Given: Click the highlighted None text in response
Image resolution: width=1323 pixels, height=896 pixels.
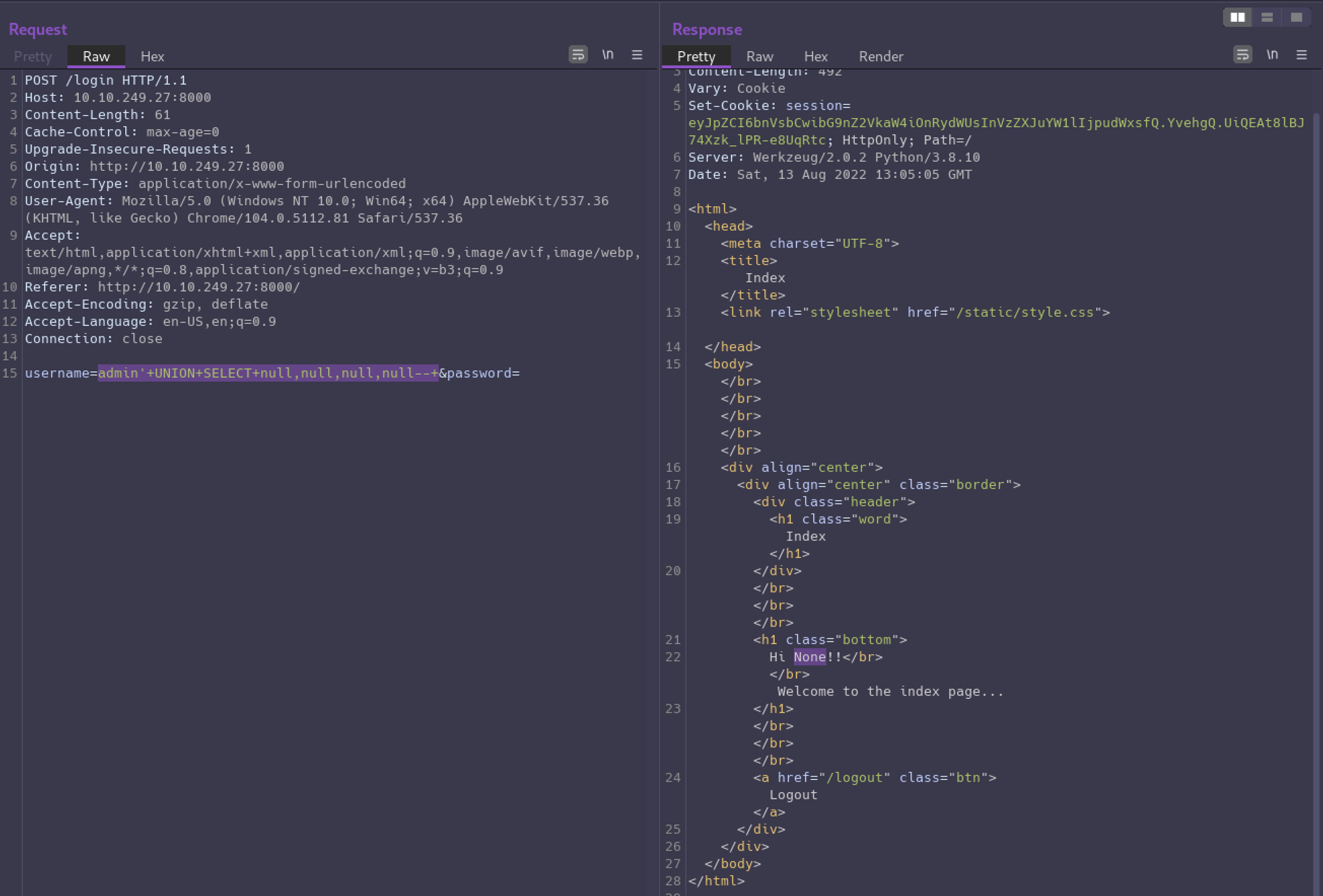Looking at the screenshot, I should pos(809,657).
